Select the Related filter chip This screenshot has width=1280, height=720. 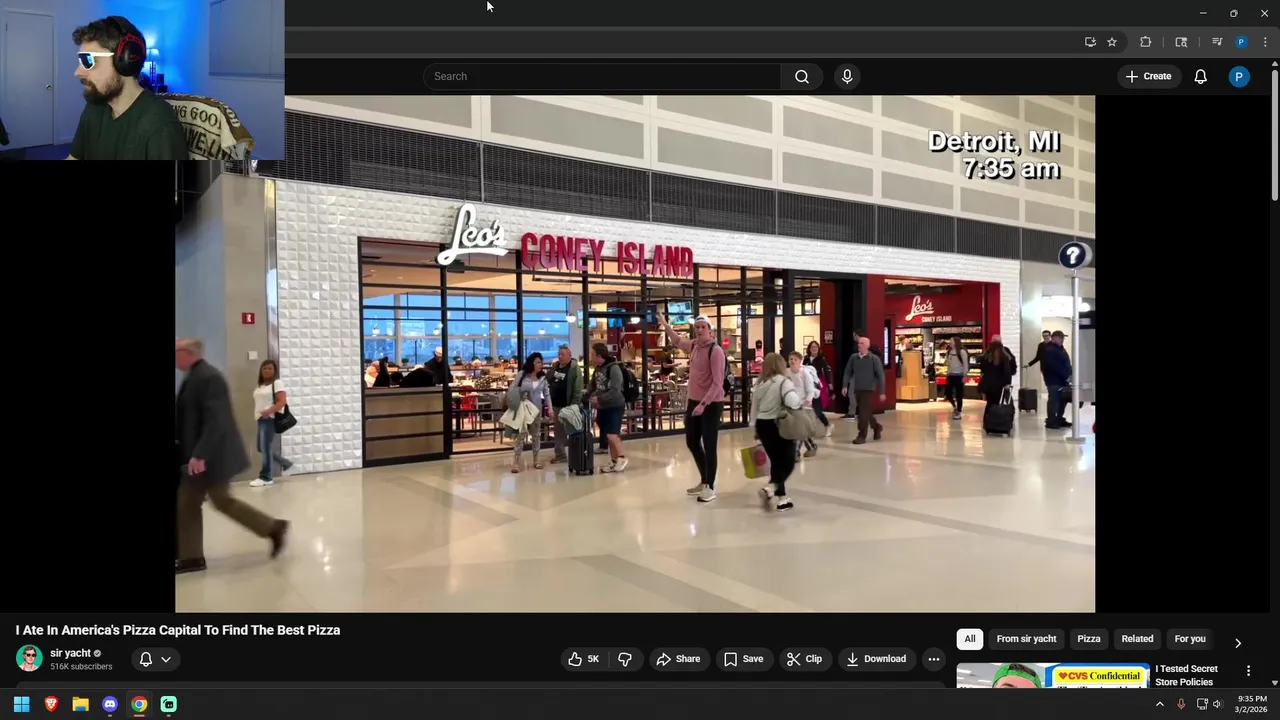click(1137, 639)
